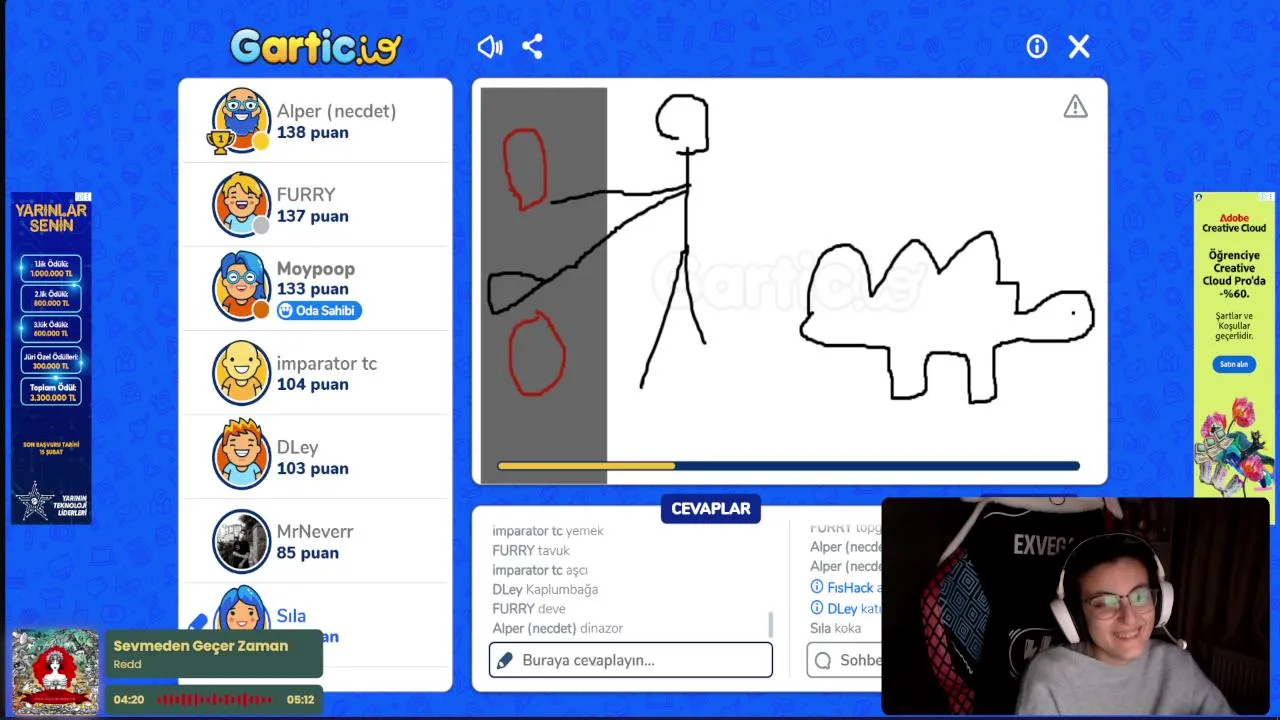Viewport: 1280px width, 720px height.
Task: Open the 'Yarınlar Senin' ad banner
Action: point(51,357)
